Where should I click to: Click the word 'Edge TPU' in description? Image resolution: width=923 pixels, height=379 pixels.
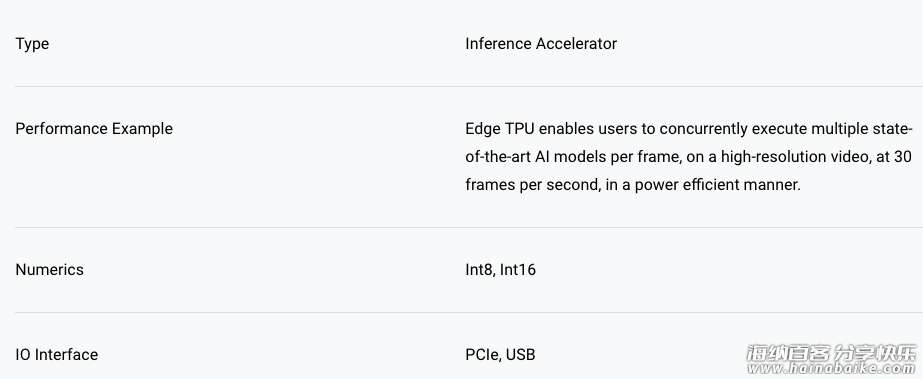(500, 129)
